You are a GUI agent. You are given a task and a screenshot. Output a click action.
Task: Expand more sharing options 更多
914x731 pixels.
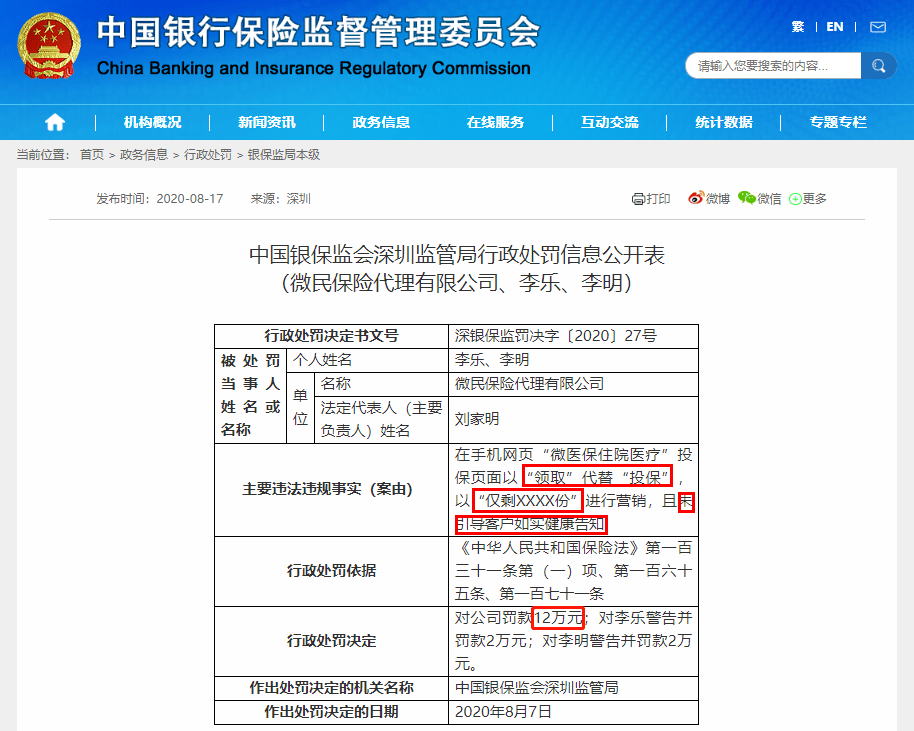(x=808, y=199)
